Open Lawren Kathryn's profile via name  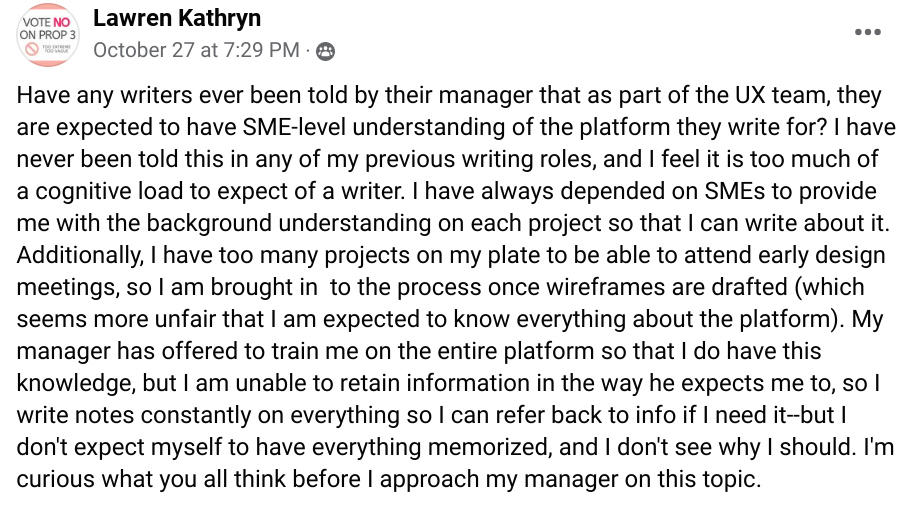click(177, 19)
